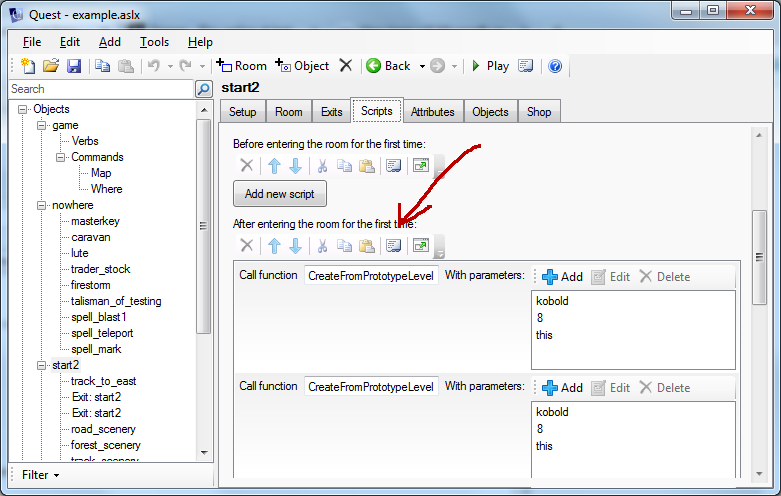
Task: Open the Forward history dropdown arrow
Action: 454,66
